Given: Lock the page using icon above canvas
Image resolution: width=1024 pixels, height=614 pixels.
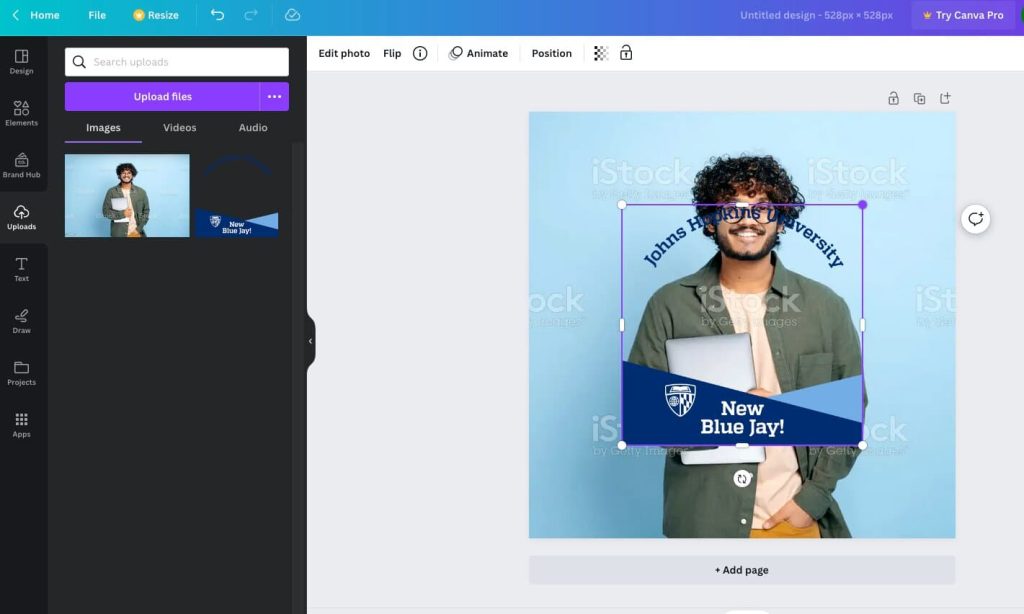Looking at the screenshot, I should click(893, 98).
